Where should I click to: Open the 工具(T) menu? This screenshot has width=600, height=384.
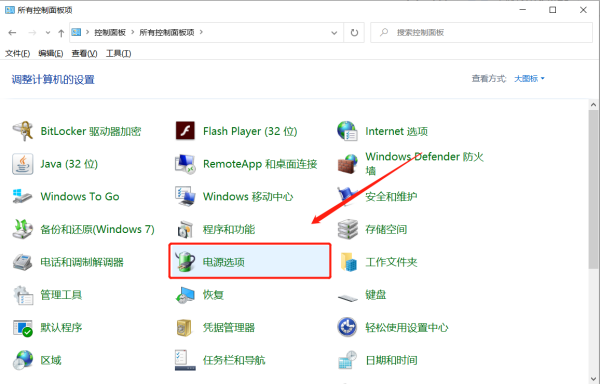pyautogui.click(x=119, y=54)
